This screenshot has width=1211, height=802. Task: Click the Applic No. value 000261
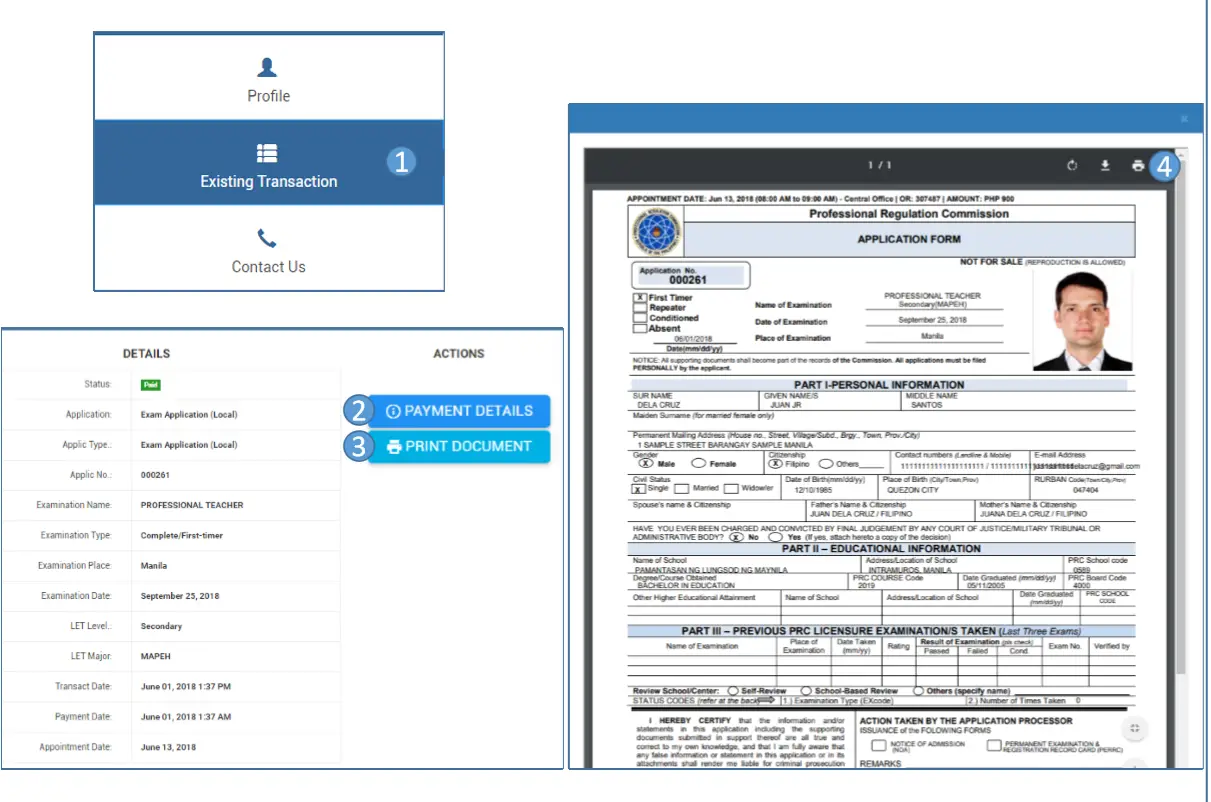155,475
